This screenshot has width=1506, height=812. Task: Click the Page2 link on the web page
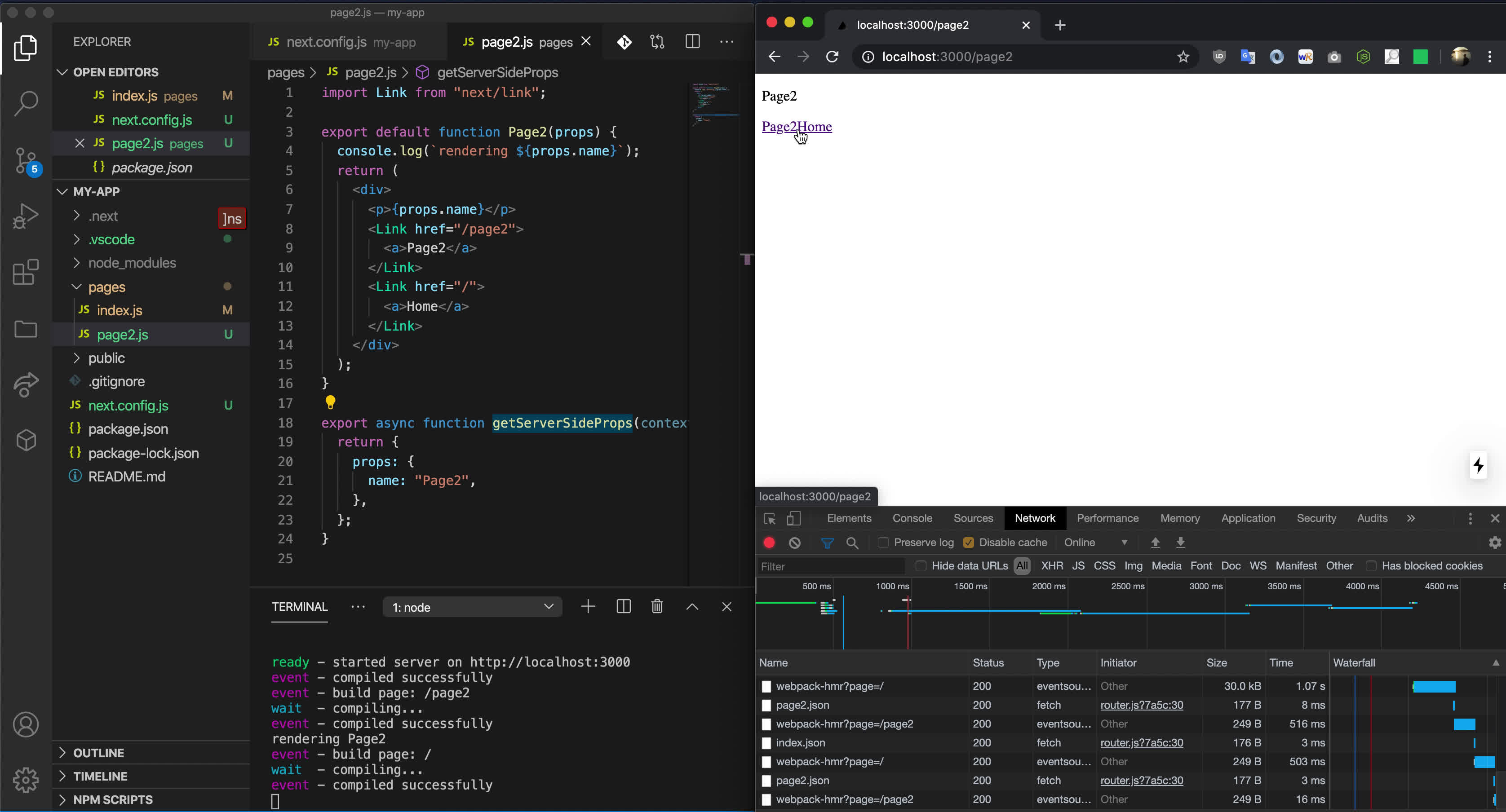(x=780, y=127)
